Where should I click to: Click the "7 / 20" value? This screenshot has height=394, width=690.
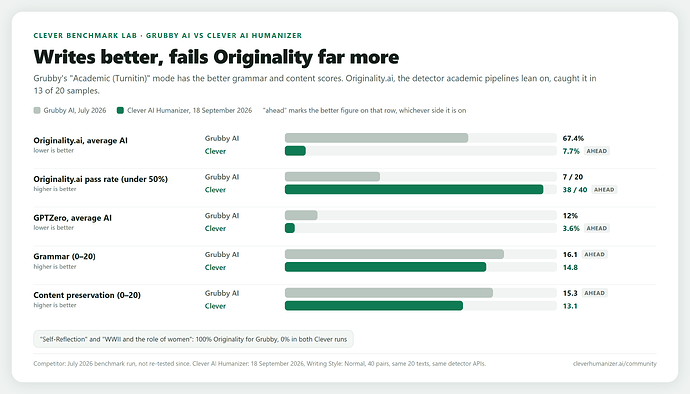click(x=573, y=177)
